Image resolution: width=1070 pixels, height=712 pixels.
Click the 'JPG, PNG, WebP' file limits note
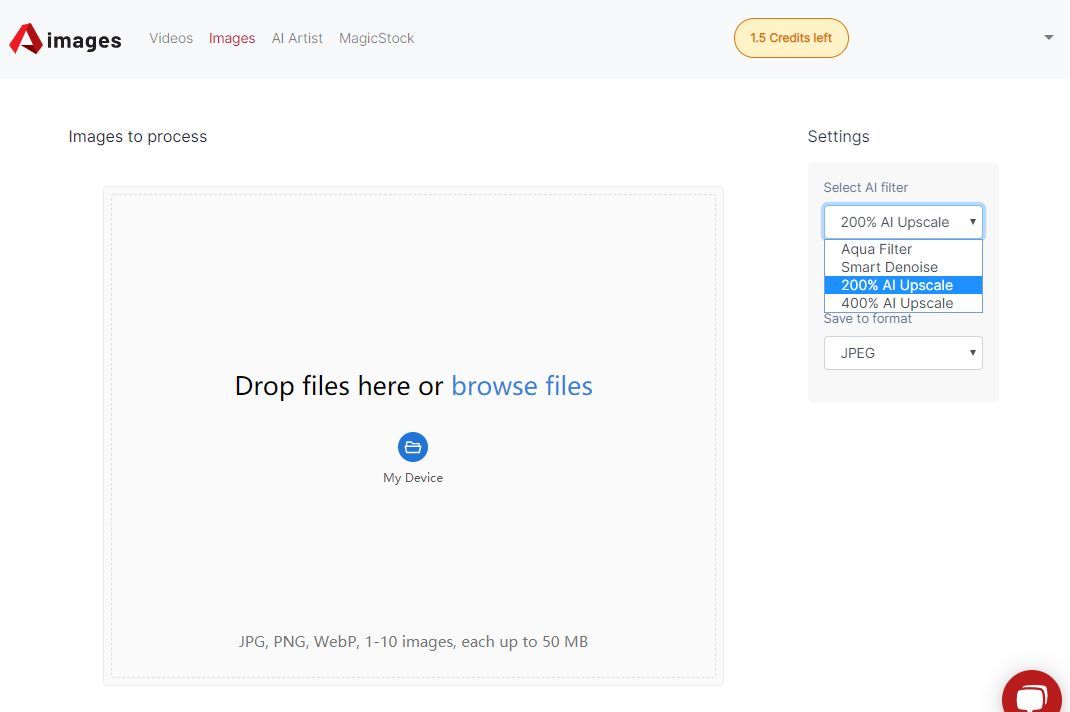click(x=413, y=641)
